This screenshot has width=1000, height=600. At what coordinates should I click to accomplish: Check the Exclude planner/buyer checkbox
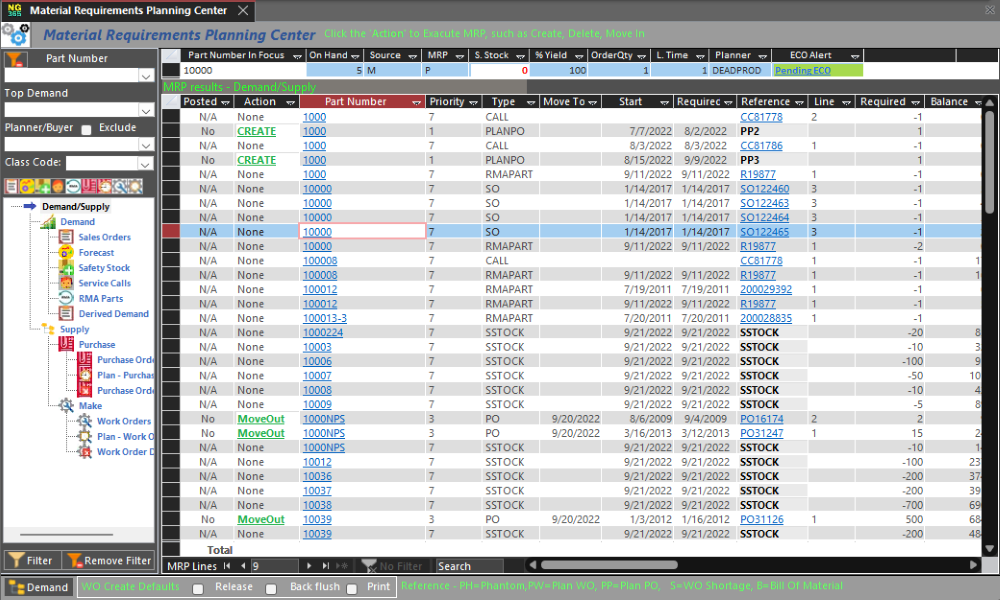(x=86, y=129)
